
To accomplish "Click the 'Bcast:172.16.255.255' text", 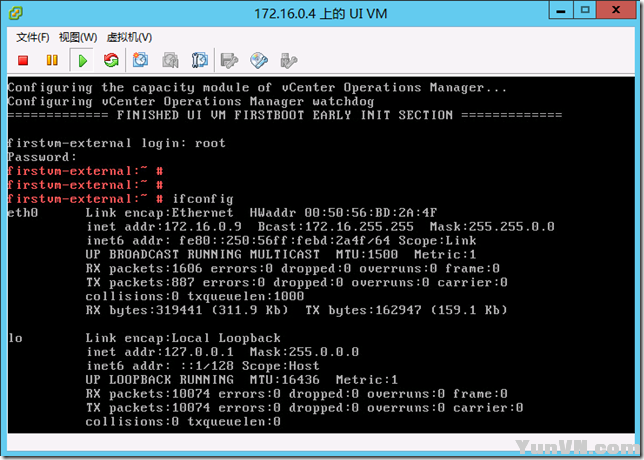I will pyautogui.click(x=336, y=227).
